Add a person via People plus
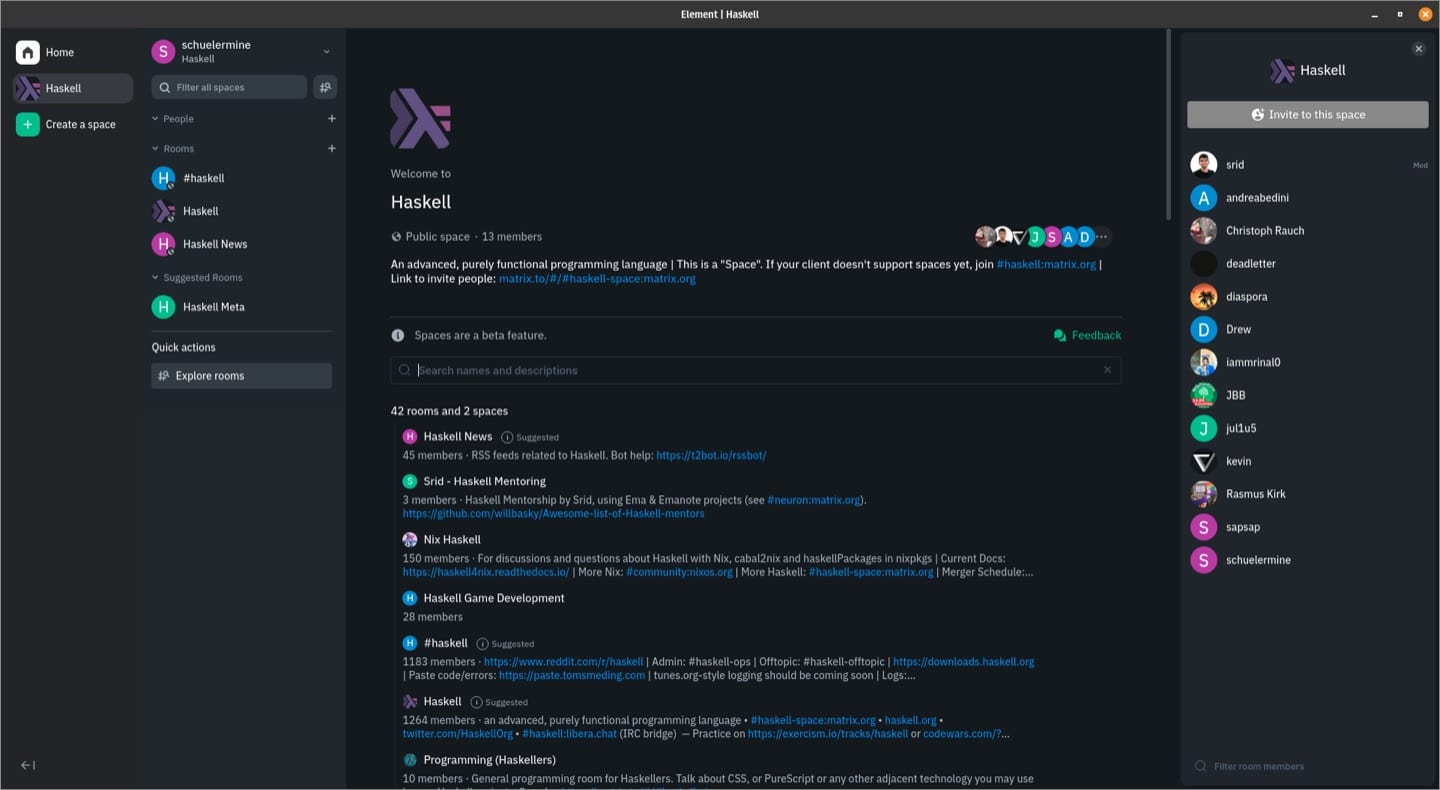 (332, 119)
